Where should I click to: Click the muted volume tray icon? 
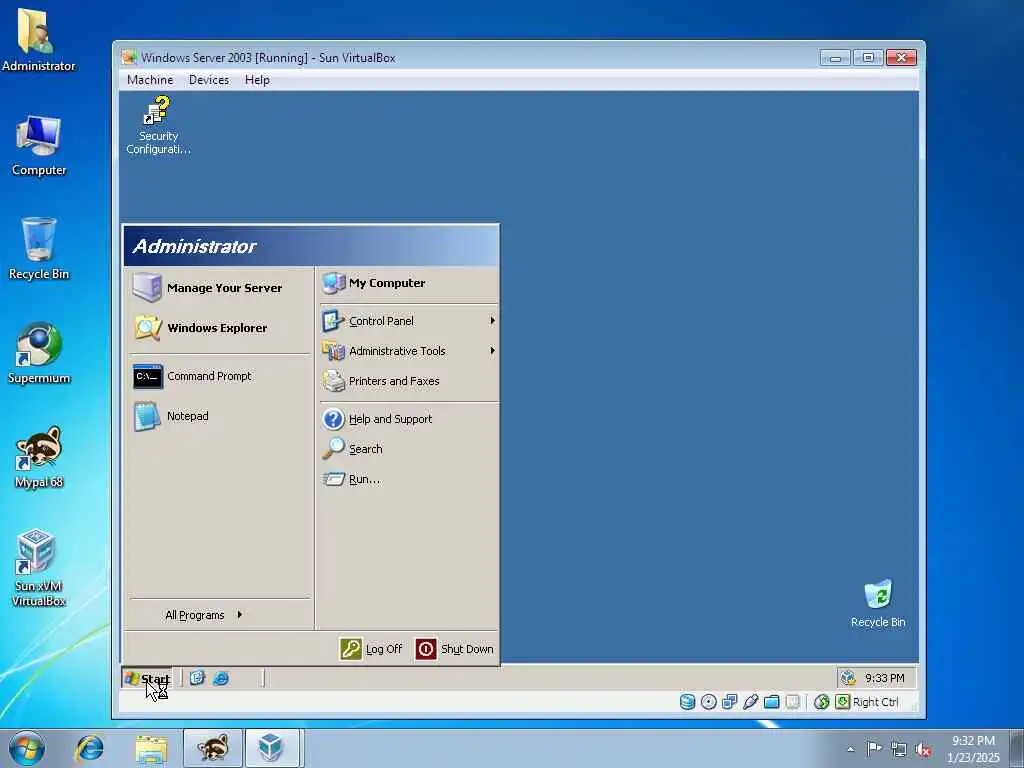(x=923, y=750)
